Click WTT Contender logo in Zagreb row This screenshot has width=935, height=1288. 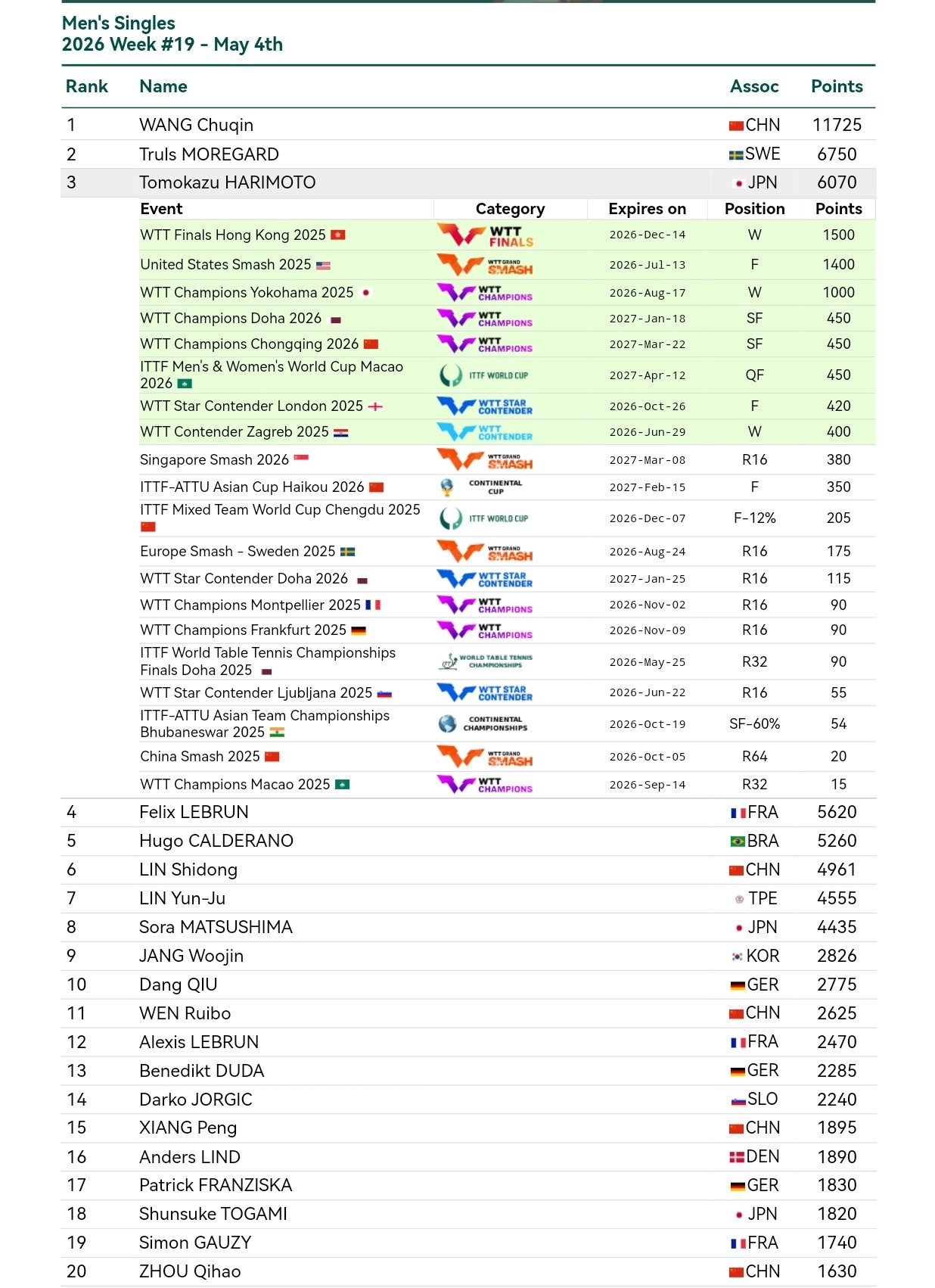tap(485, 432)
